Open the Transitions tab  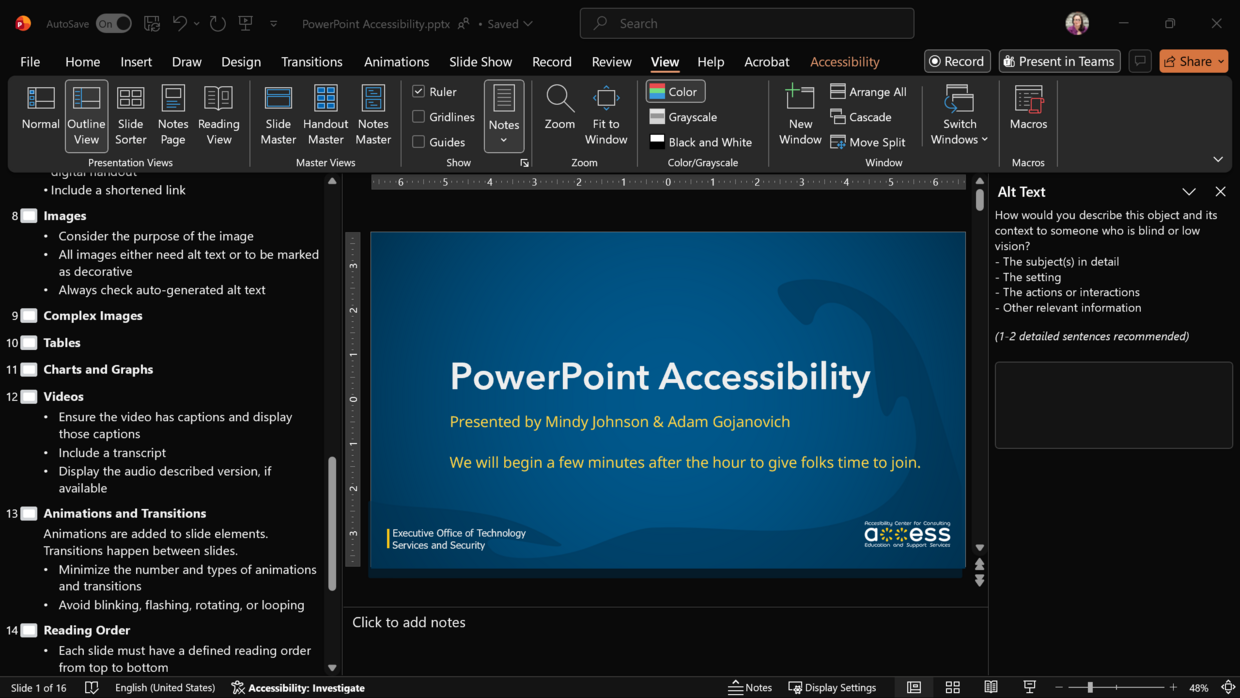click(x=311, y=61)
